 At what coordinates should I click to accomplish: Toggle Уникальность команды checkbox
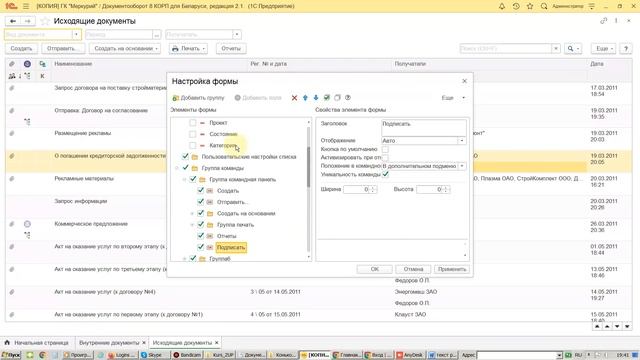tap(385, 174)
